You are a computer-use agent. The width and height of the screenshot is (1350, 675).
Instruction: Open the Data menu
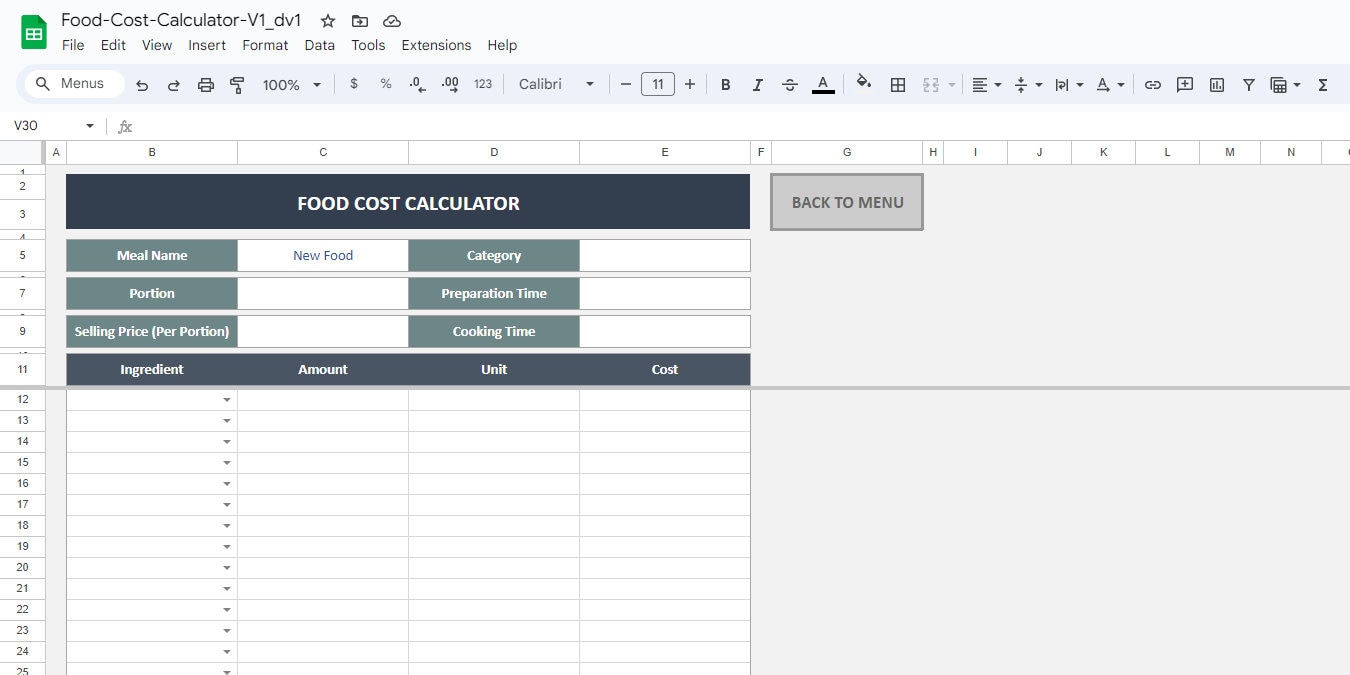tap(320, 45)
